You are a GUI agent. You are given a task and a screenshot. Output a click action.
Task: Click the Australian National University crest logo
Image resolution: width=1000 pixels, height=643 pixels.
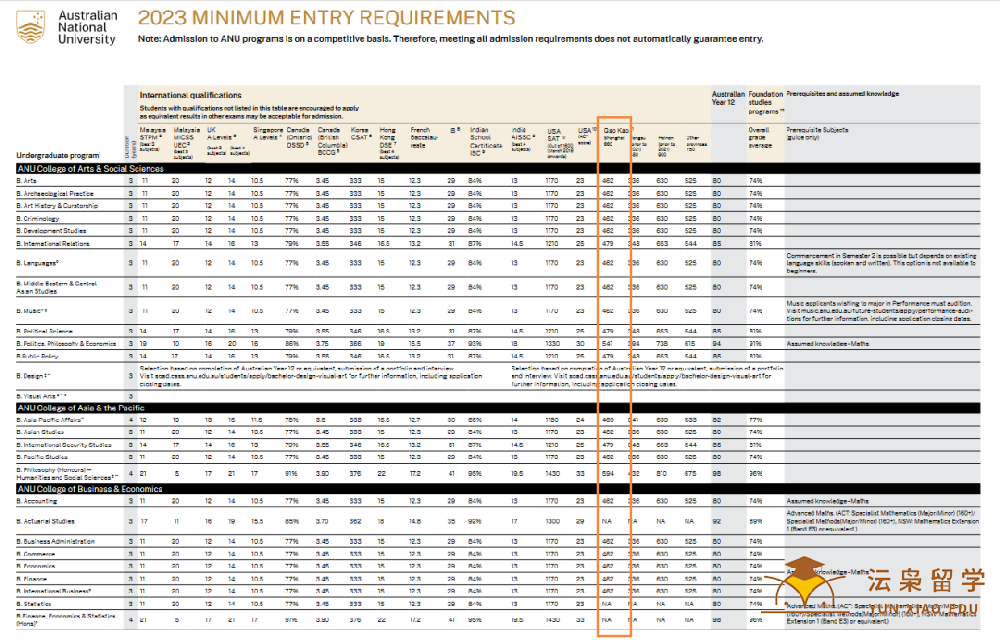pyautogui.click(x=31, y=27)
